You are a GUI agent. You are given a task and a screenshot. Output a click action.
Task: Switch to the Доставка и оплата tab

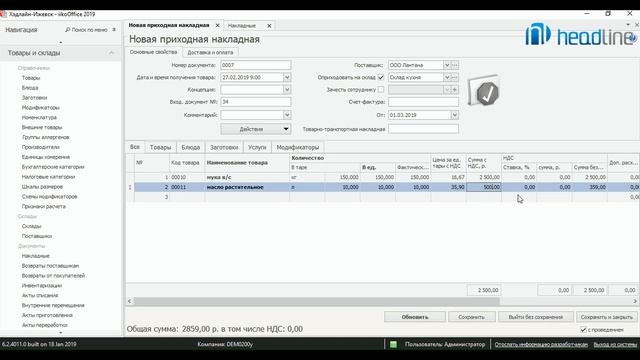point(210,52)
